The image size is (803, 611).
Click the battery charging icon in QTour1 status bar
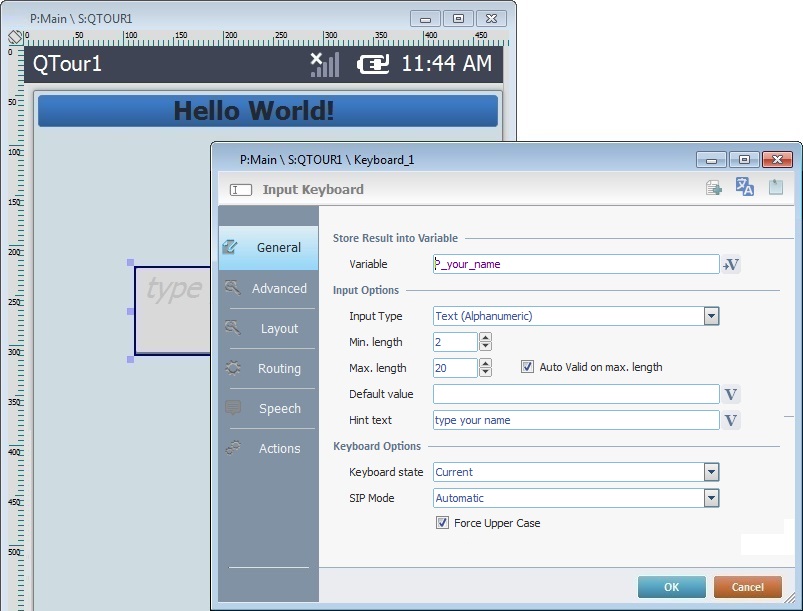point(373,65)
